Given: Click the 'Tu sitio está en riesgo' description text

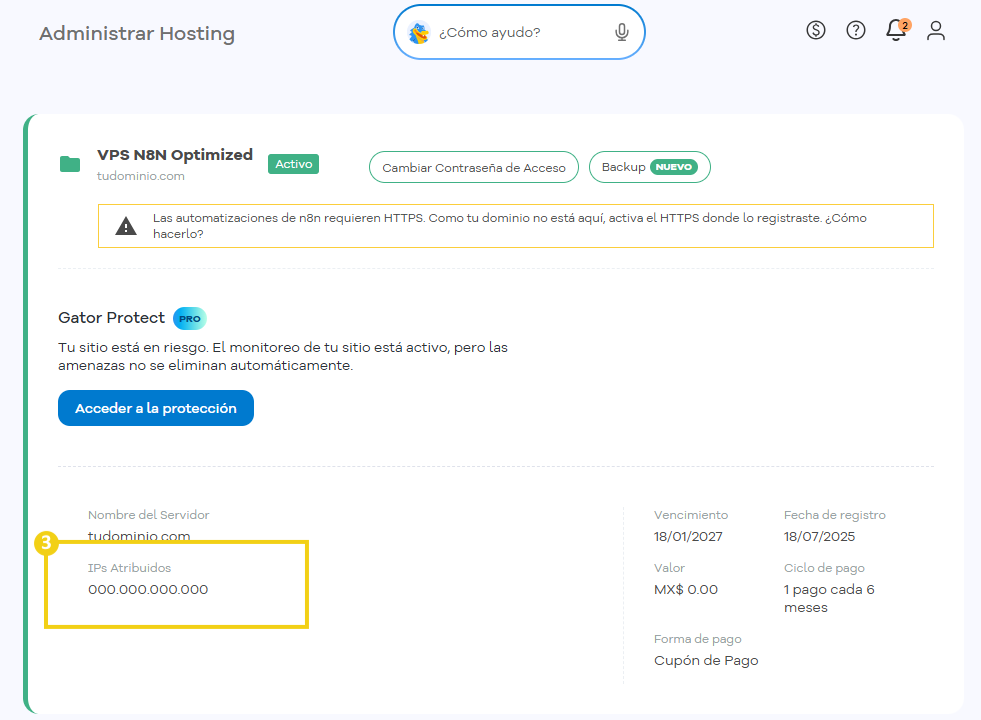Looking at the screenshot, I should tap(283, 357).
